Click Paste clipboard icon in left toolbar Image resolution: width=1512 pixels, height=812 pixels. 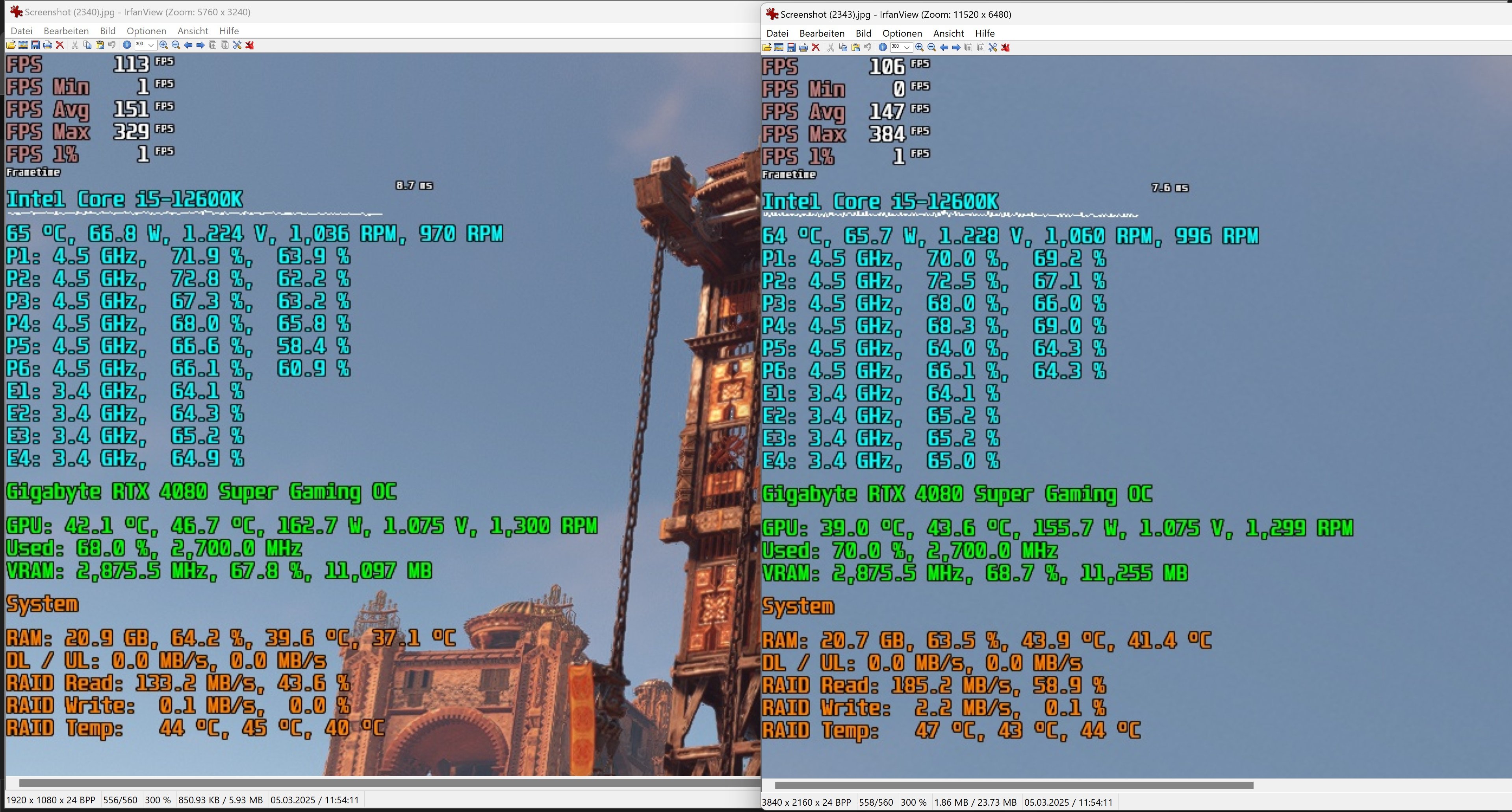[100, 45]
